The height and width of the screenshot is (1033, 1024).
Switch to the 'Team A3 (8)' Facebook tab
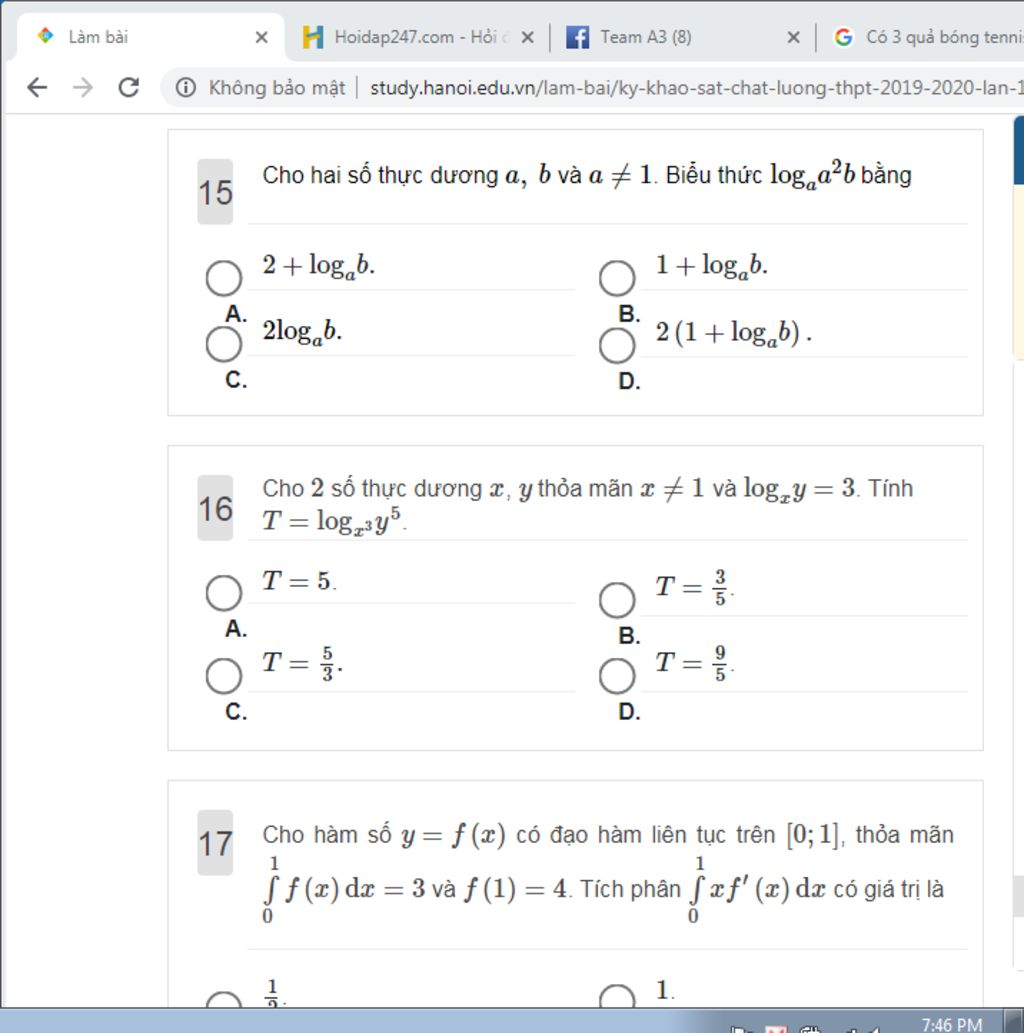tap(683, 37)
